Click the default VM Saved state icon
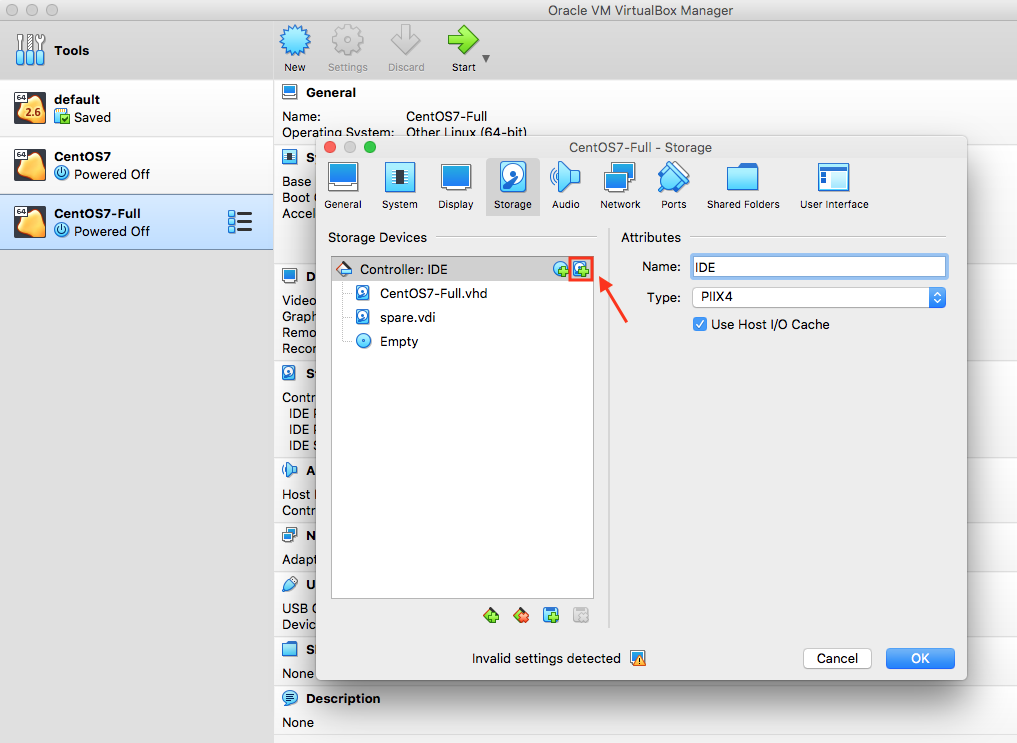 (x=62, y=117)
